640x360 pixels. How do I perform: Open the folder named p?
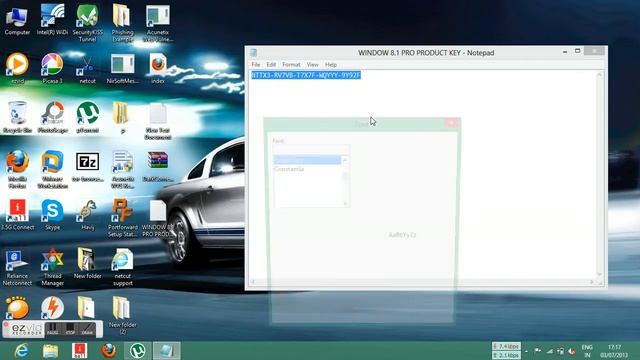(x=122, y=118)
